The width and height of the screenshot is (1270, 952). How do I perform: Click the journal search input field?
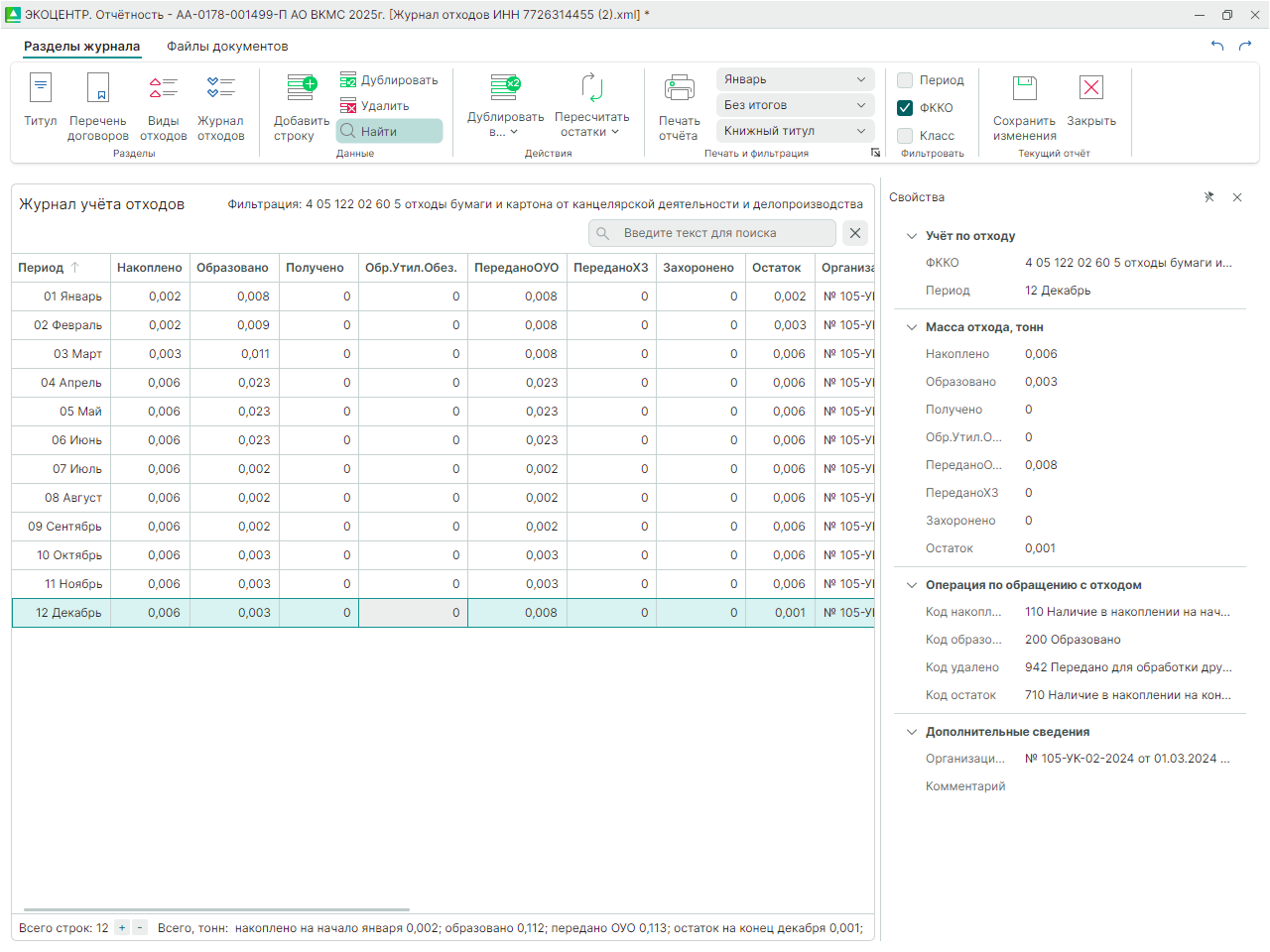click(712, 233)
